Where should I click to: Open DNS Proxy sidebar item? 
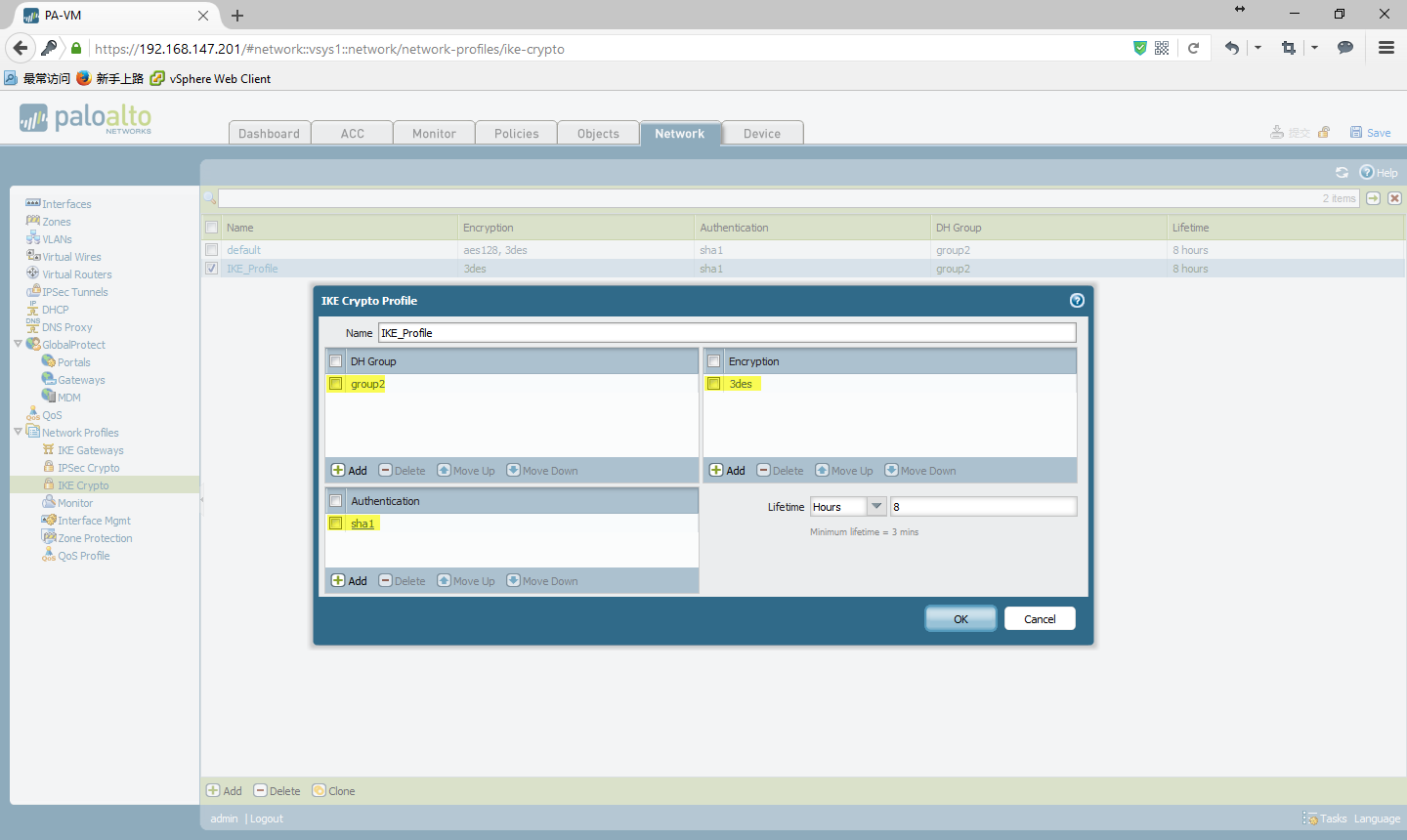[66, 327]
